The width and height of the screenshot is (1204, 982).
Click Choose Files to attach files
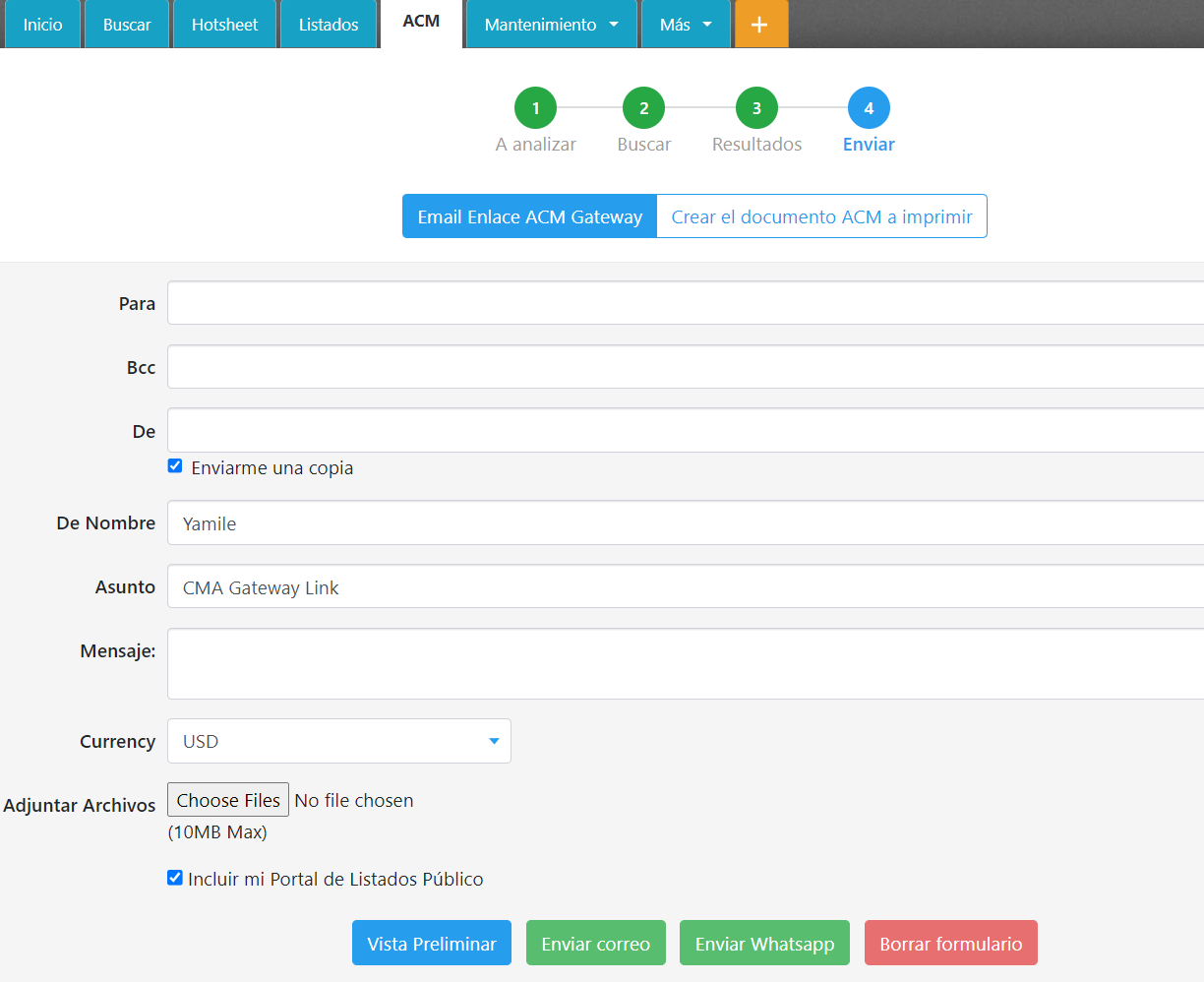(228, 800)
